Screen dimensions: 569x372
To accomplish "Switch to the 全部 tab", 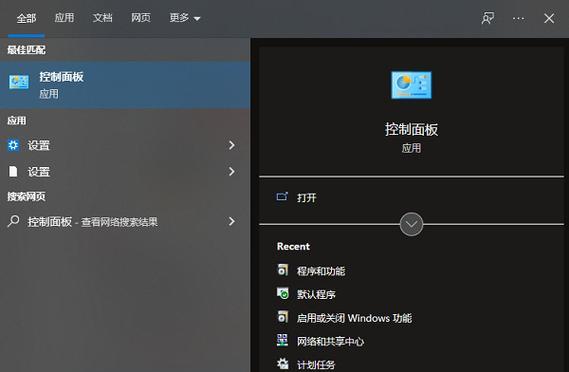I will coord(26,18).
